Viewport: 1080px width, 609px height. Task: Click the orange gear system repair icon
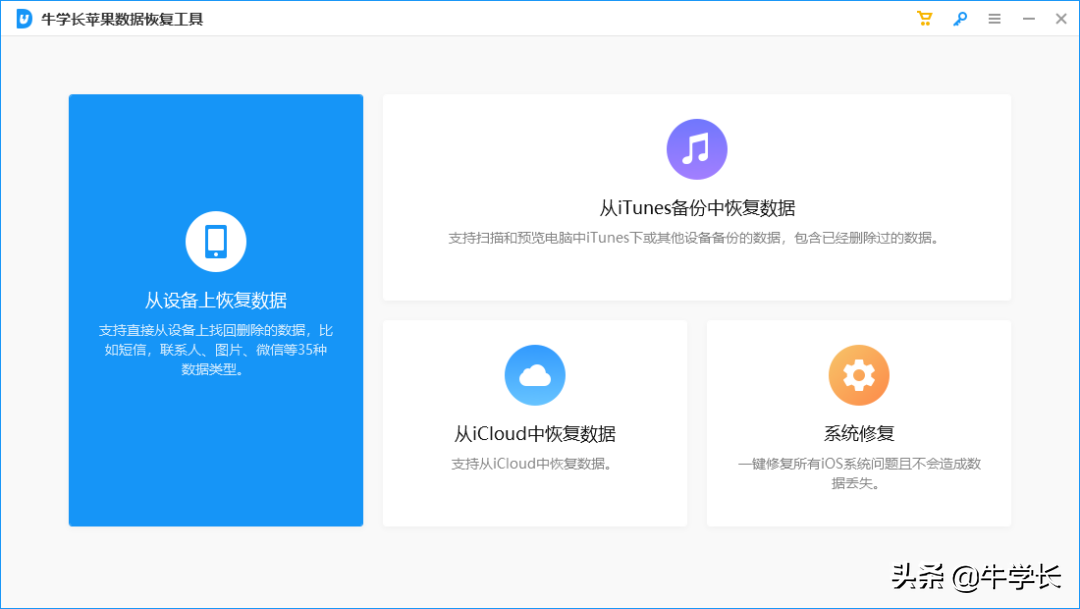(858, 375)
